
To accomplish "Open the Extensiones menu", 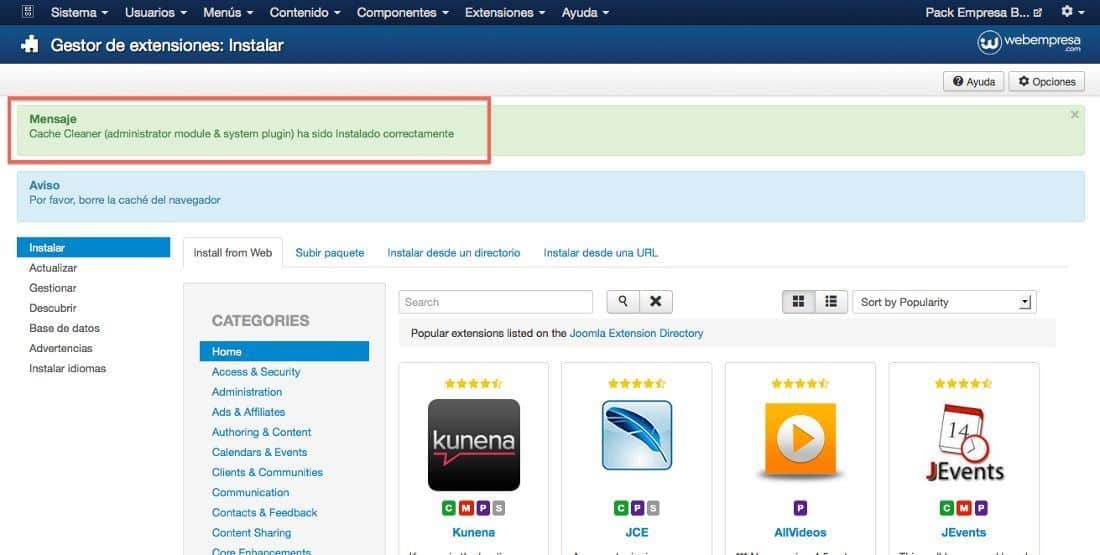I will pyautogui.click(x=504, y=13).
